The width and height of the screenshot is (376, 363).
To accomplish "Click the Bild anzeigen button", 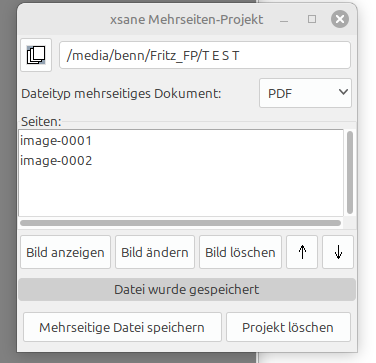I will [65, 252].
